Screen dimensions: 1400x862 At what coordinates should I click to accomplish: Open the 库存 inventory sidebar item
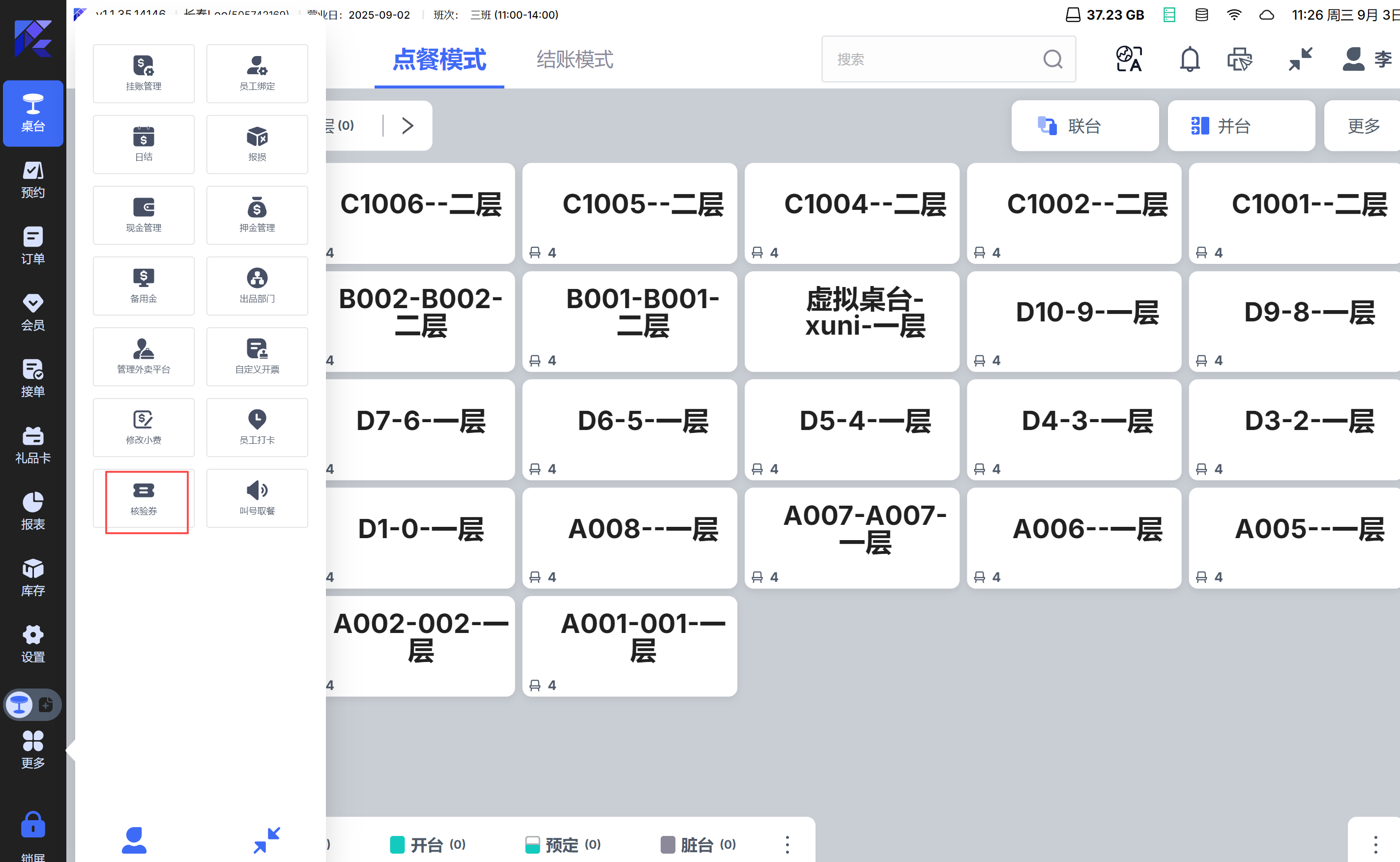(32, 577)
